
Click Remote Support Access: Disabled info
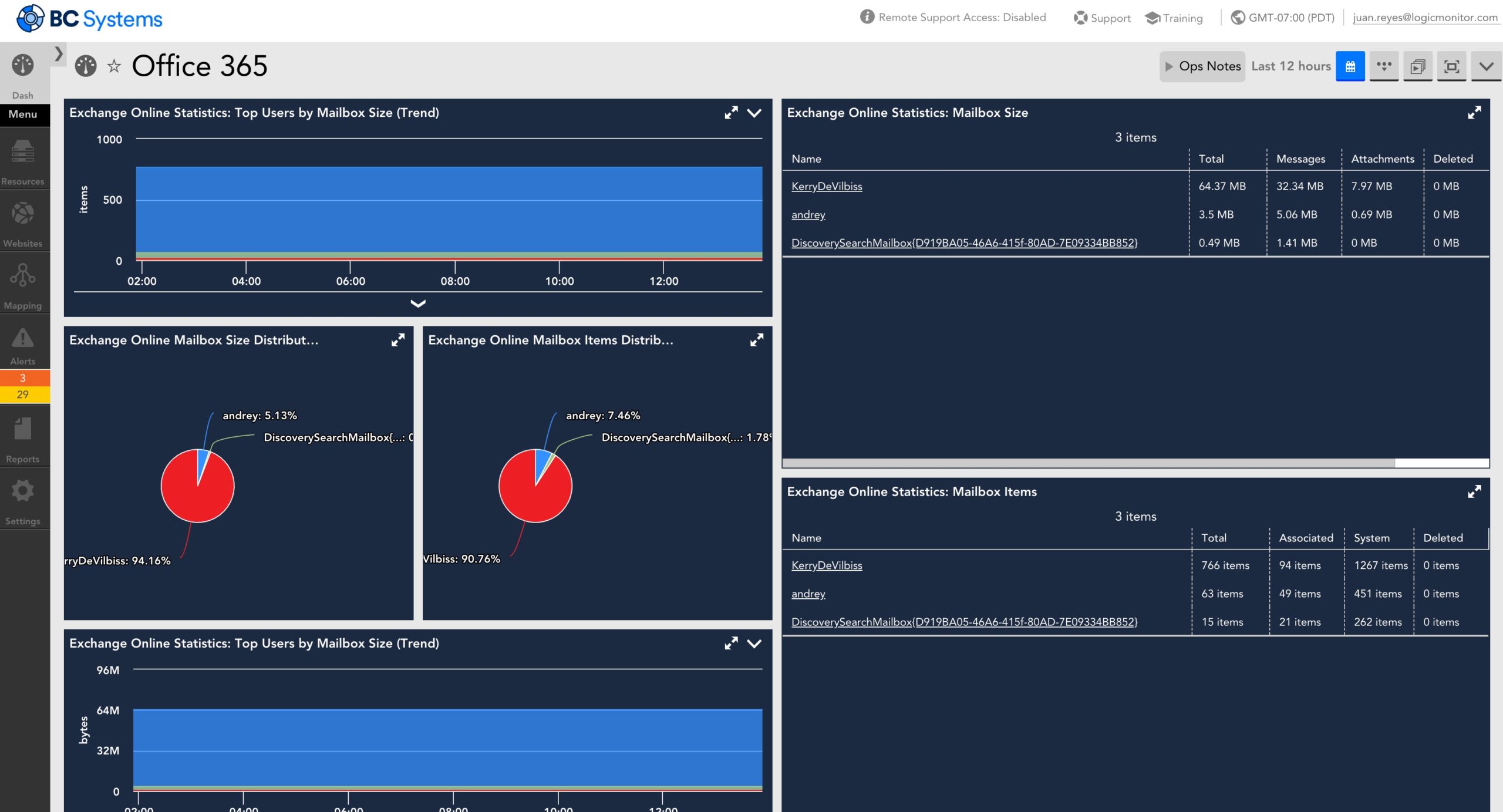tap(953, 17)
